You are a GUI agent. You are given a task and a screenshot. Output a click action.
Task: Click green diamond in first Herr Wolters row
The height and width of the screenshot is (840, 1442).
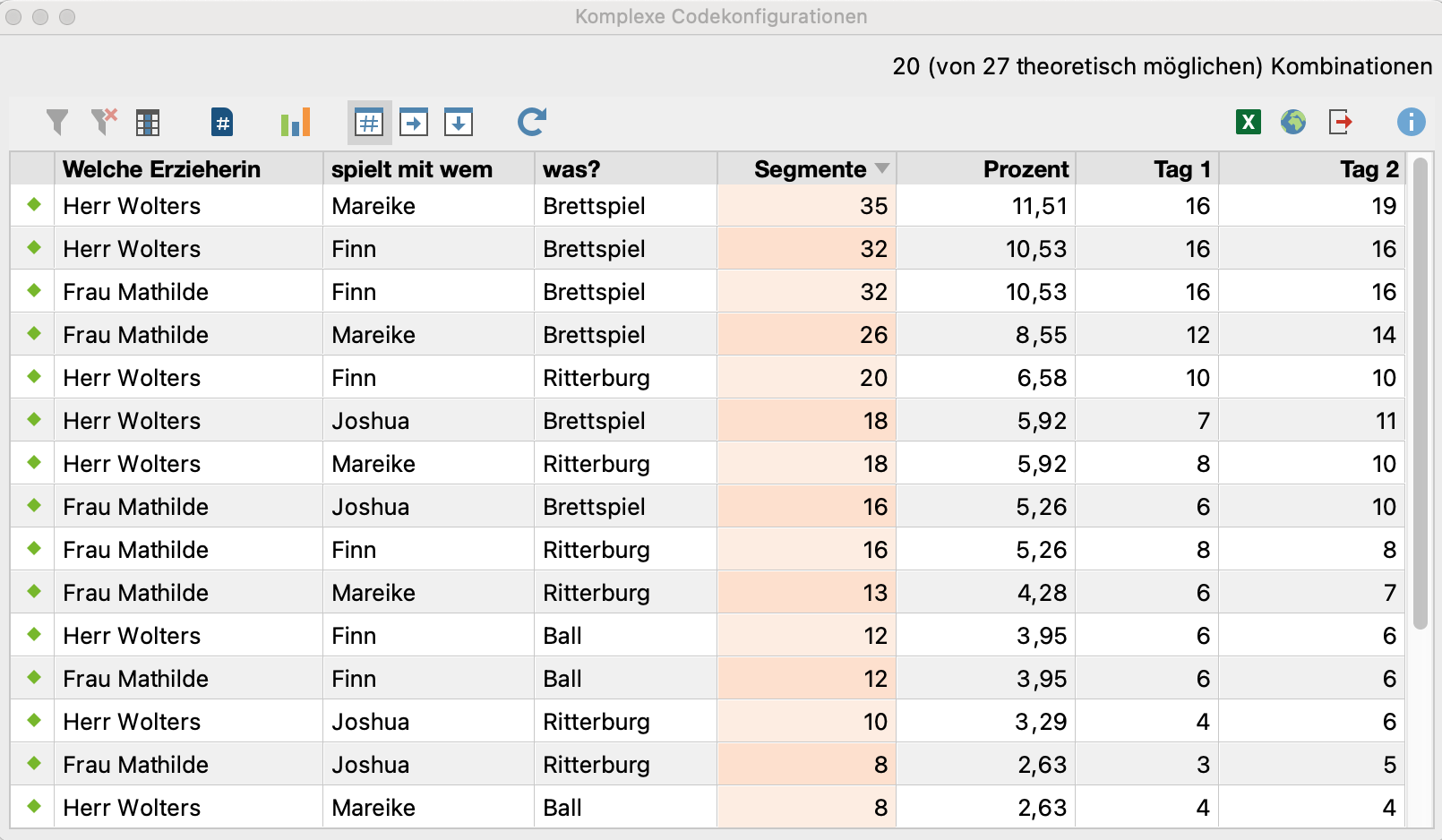[x=34, y=205]
